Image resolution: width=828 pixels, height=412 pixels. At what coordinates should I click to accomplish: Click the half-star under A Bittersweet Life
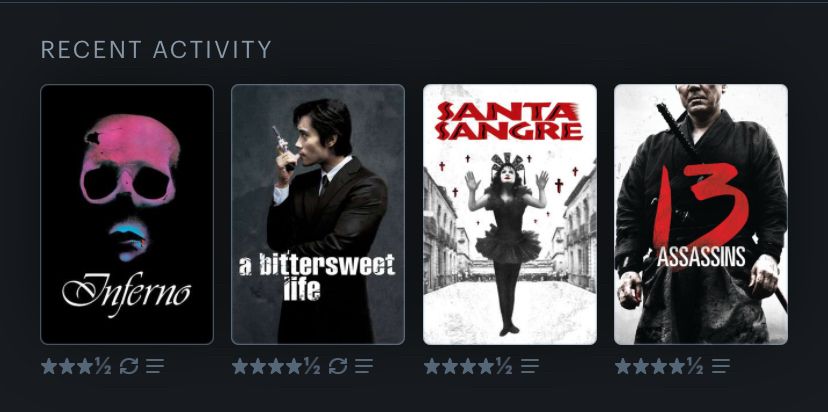(312, 366)
